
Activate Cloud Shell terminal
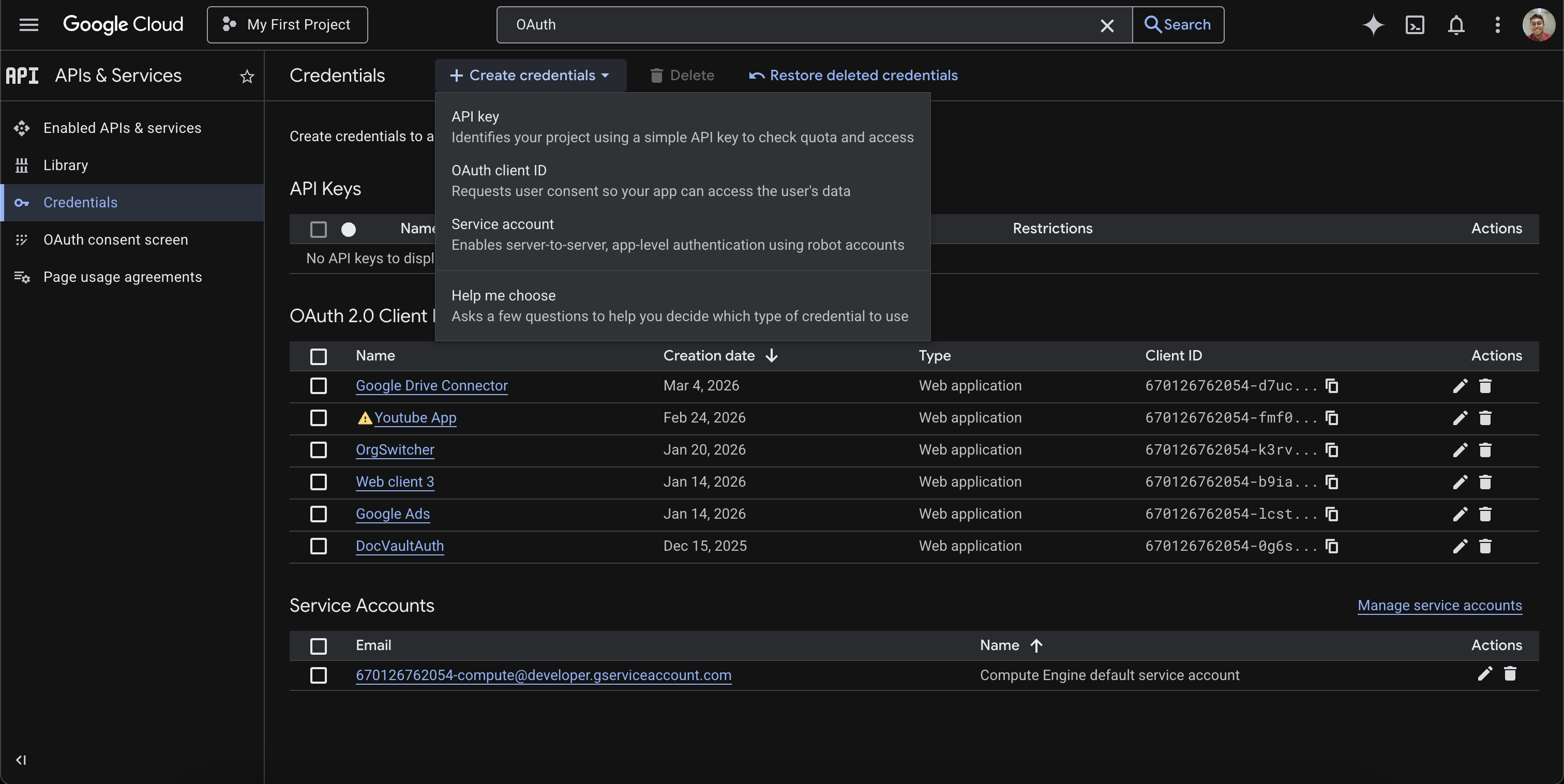(1415, 25)
